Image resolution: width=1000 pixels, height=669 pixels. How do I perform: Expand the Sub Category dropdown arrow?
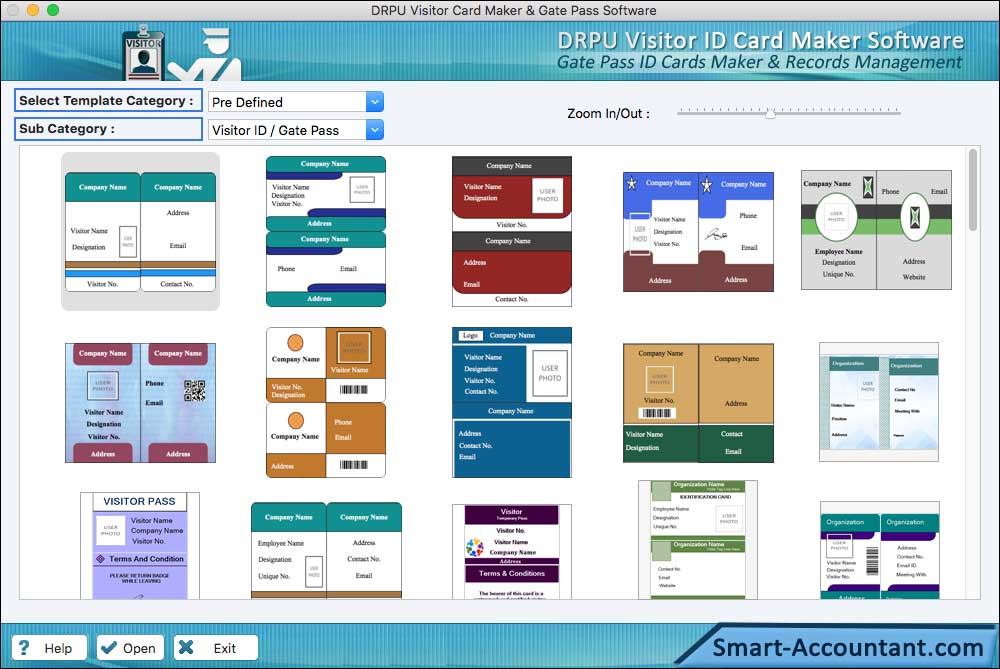click(375, 130)
